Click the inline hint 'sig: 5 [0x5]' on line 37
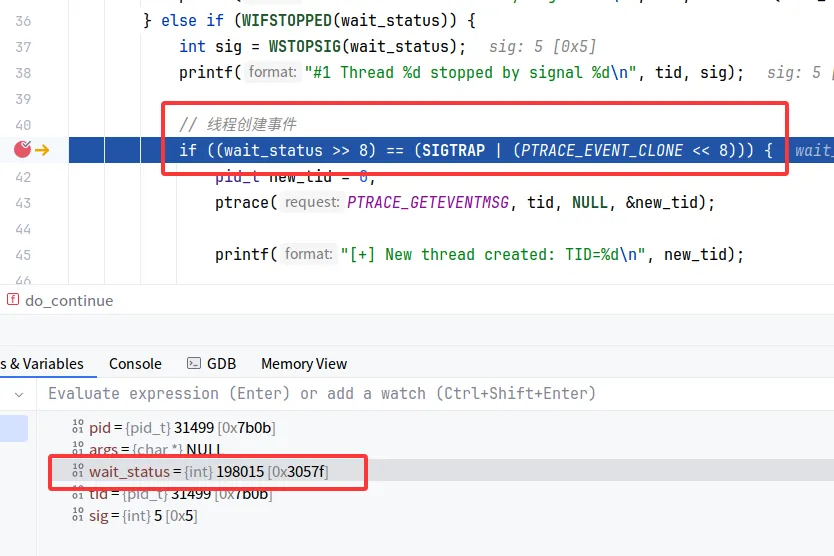 pos(543,46)
